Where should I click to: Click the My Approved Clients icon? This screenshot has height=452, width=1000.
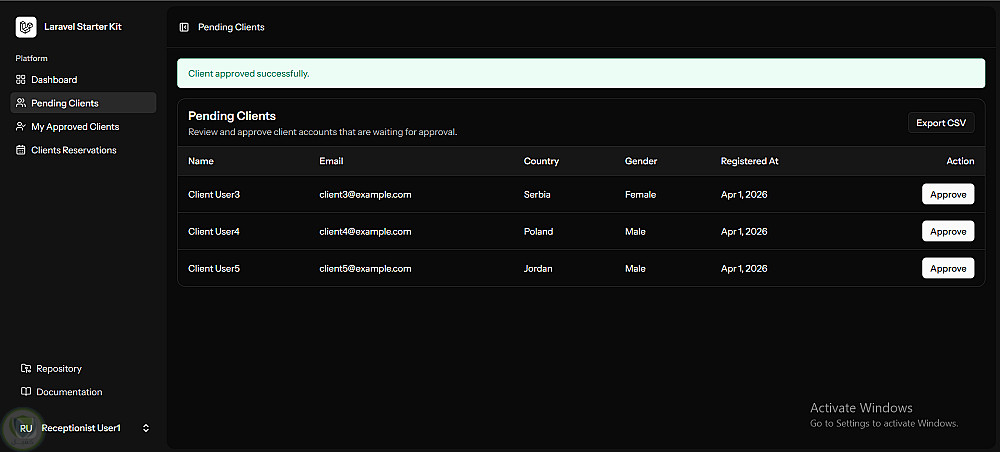coord(20,127)
